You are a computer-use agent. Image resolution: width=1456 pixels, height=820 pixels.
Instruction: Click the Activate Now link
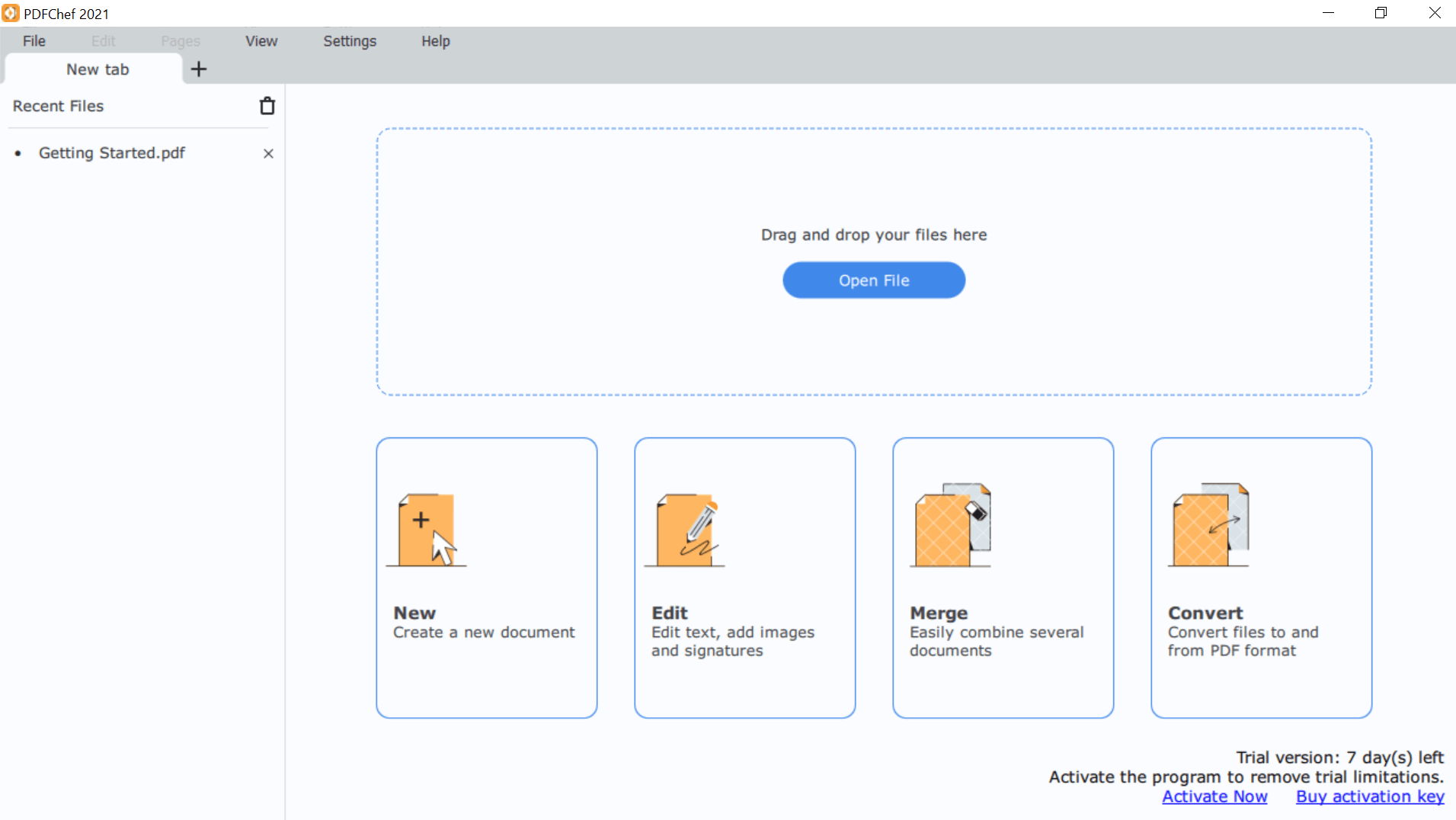[x=1214, y=796]
